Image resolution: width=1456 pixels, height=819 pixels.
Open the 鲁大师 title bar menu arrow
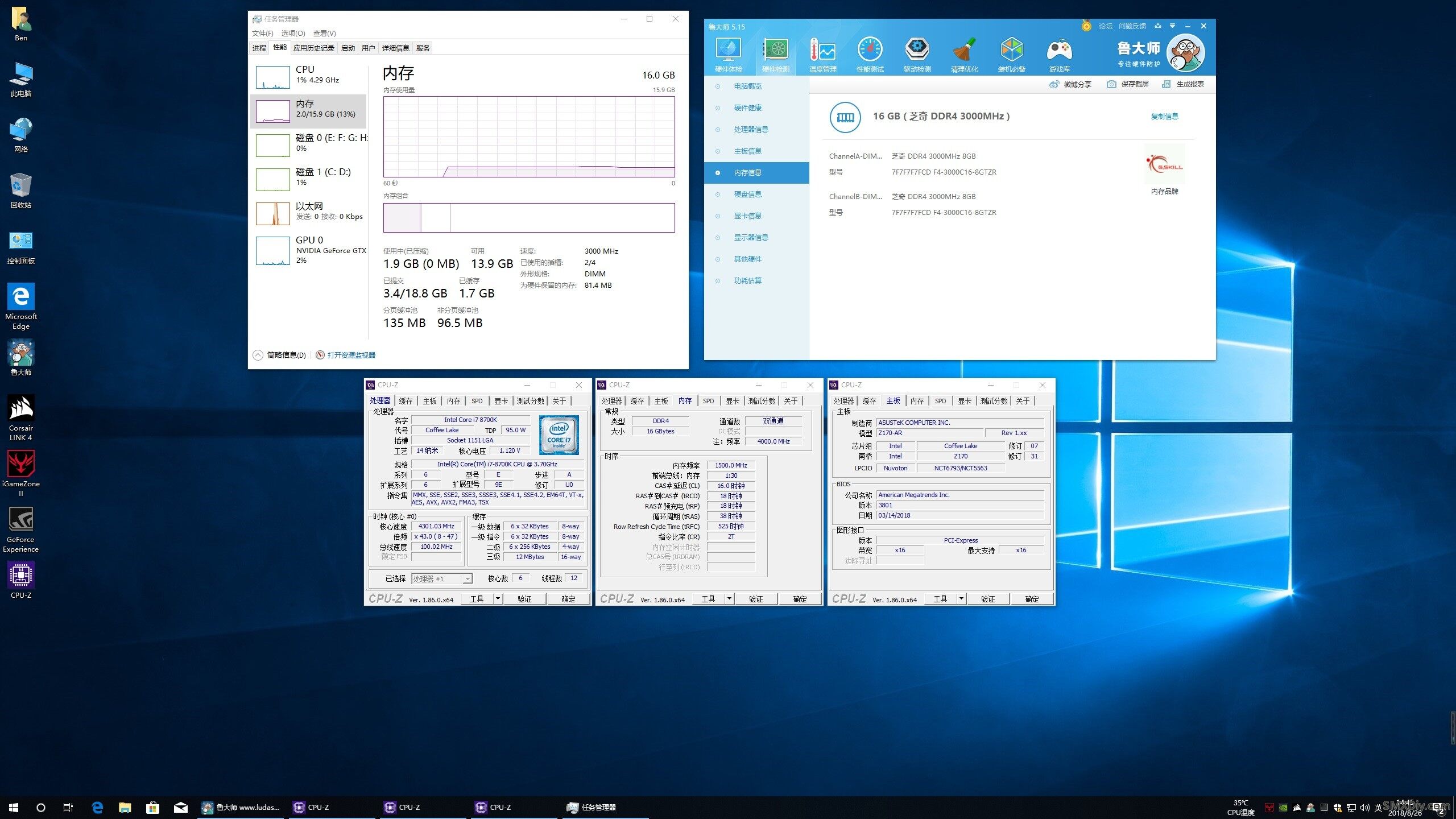1172,26
